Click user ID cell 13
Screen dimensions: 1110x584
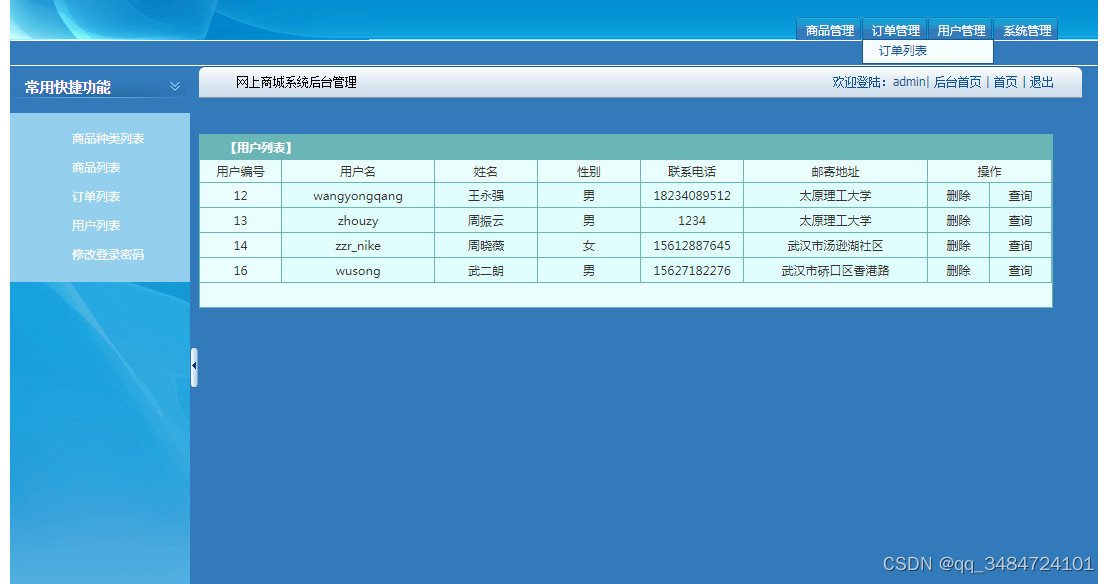click(241, 221)
